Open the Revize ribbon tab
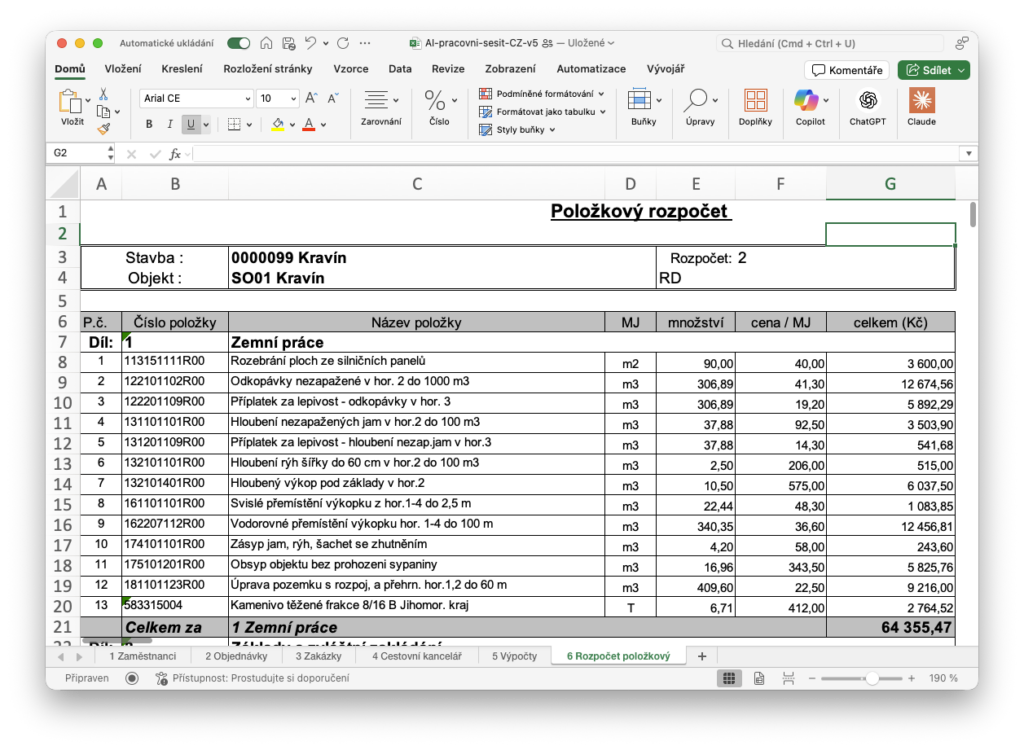This screenshot has width=1024, height=750. tap(448, 69)
